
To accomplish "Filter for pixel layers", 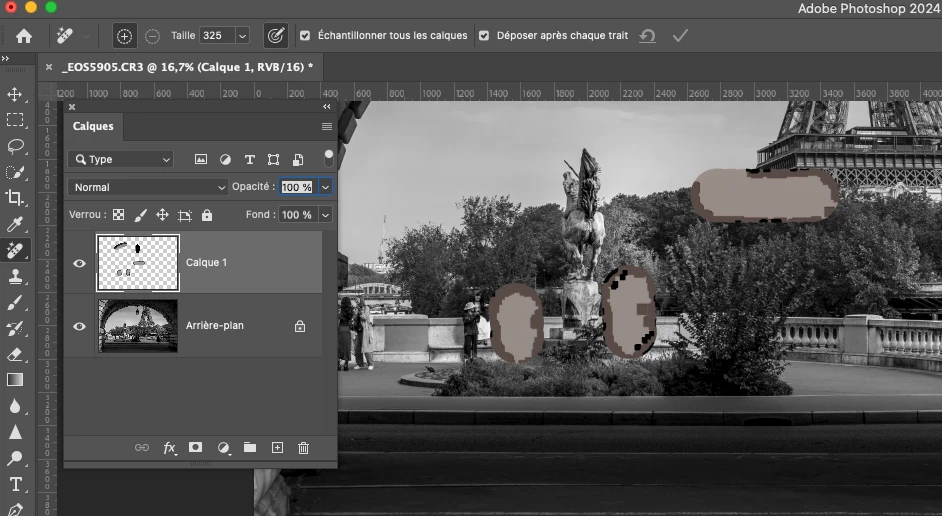I will pos(201,159).
